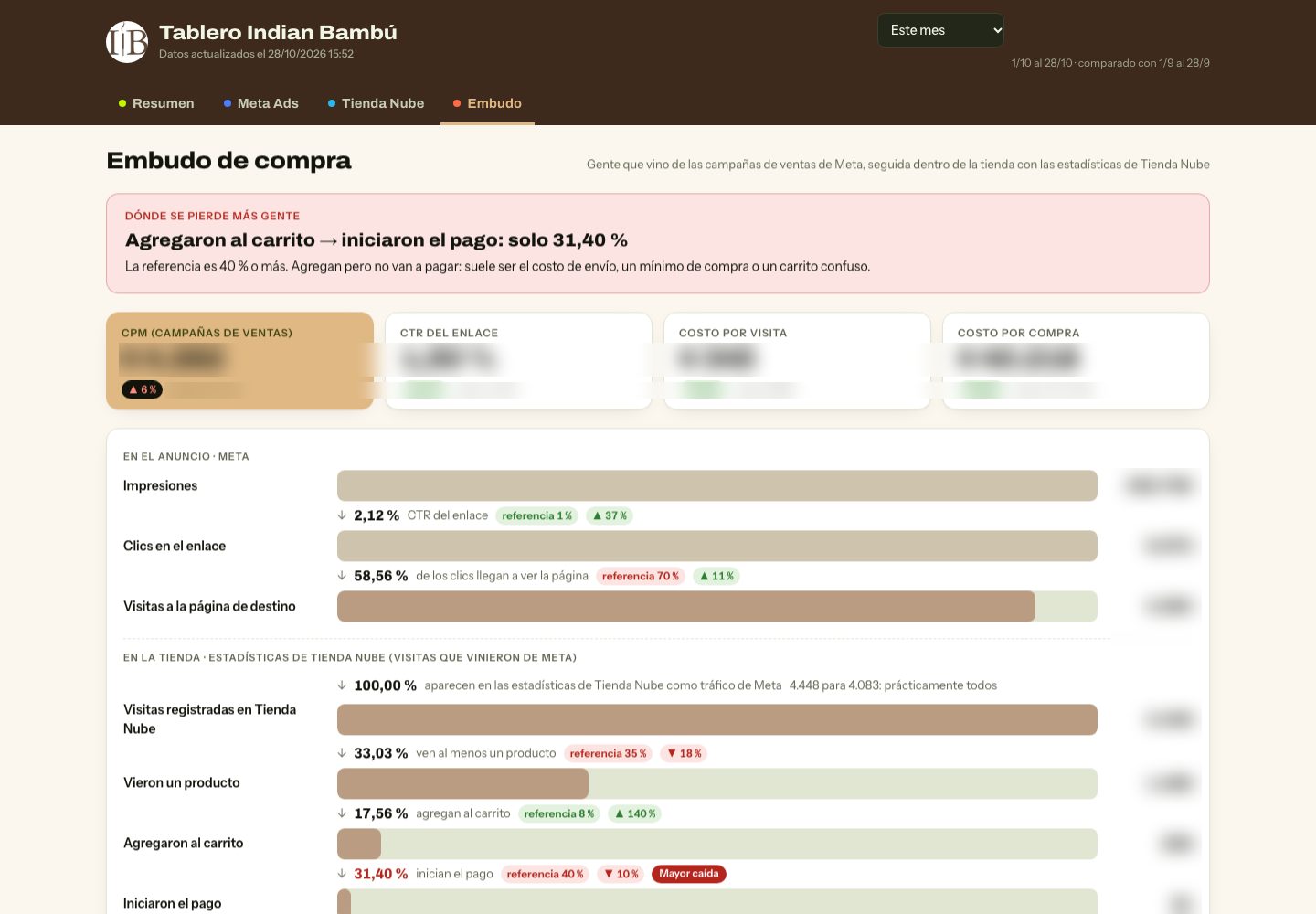Viewport: 1316px width, 914px height.
Task: Select the "Visitas registradas en Tienda Nube" label
Action: 210,719
